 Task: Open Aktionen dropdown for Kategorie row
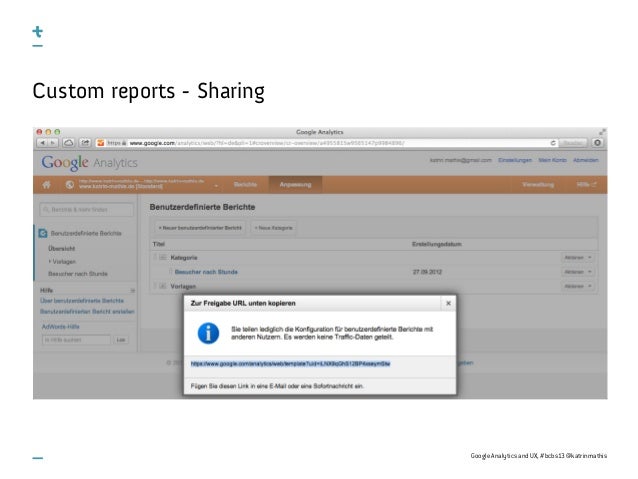(577, 258)
